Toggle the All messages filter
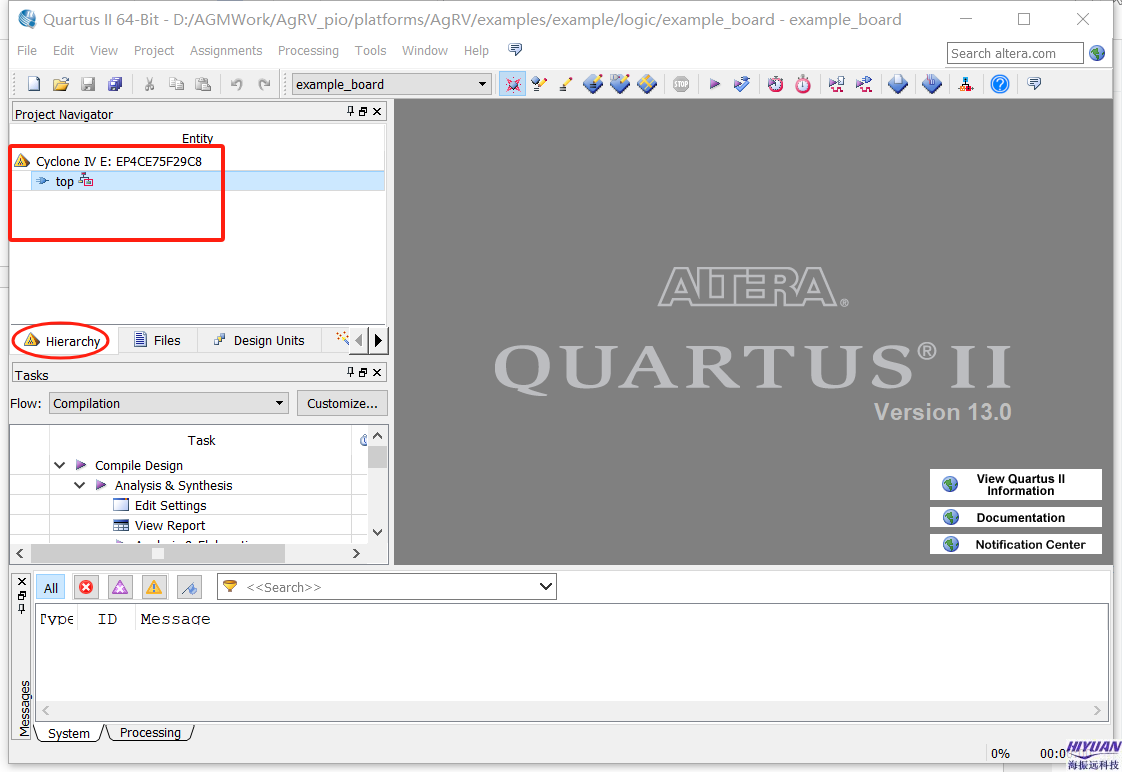The height and width of the screenshot is (772, 1122). coord(51,587)
